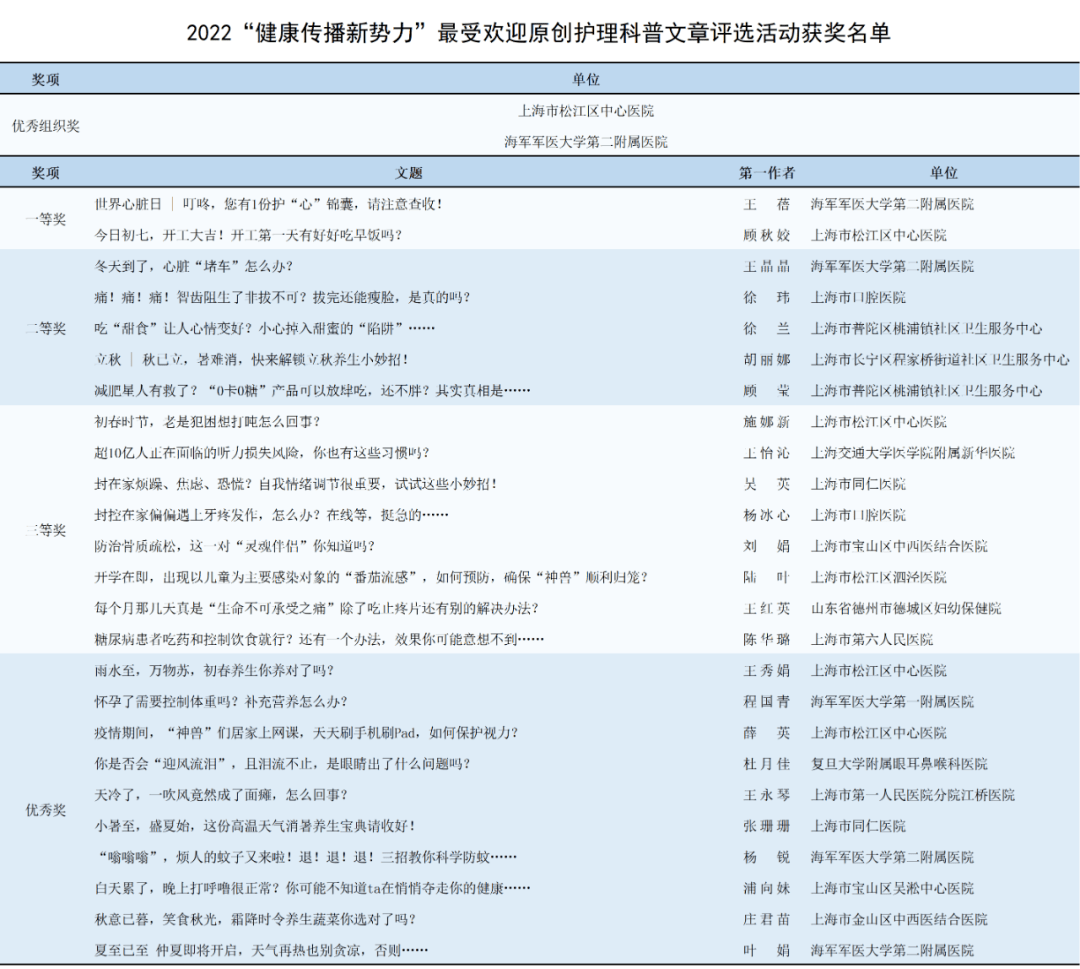This screenshot has height=969, width=1080.
Task: Click article '夏至已至 仲夏即将开启'
Action: pos(261,950)
